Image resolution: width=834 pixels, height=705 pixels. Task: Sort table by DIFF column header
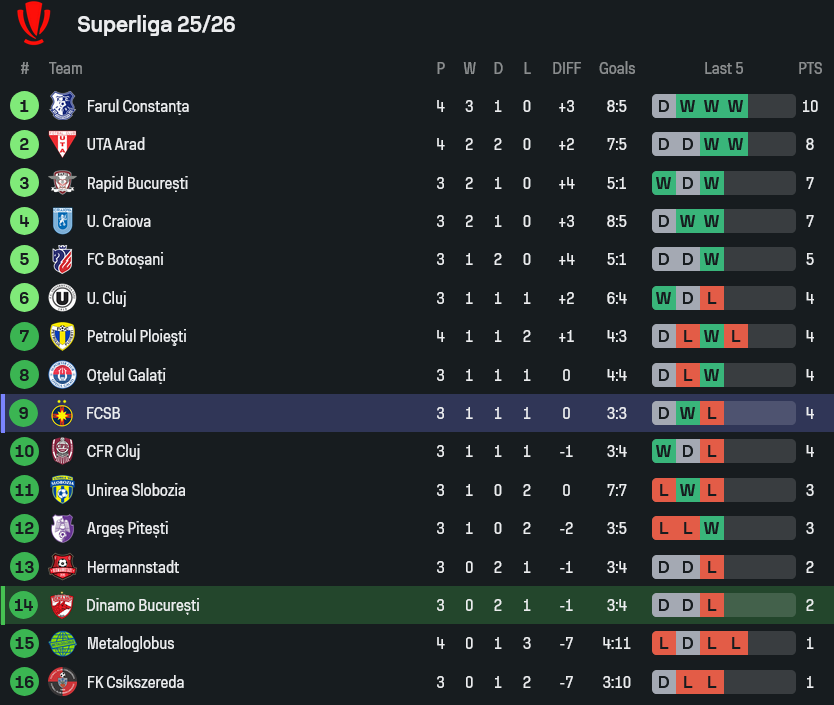click(566, 68)
